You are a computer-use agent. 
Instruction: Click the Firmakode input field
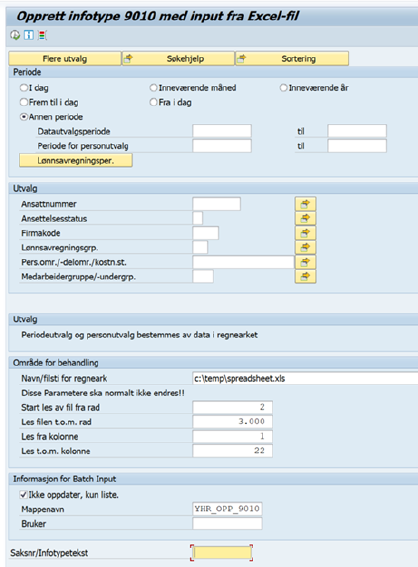206,233
